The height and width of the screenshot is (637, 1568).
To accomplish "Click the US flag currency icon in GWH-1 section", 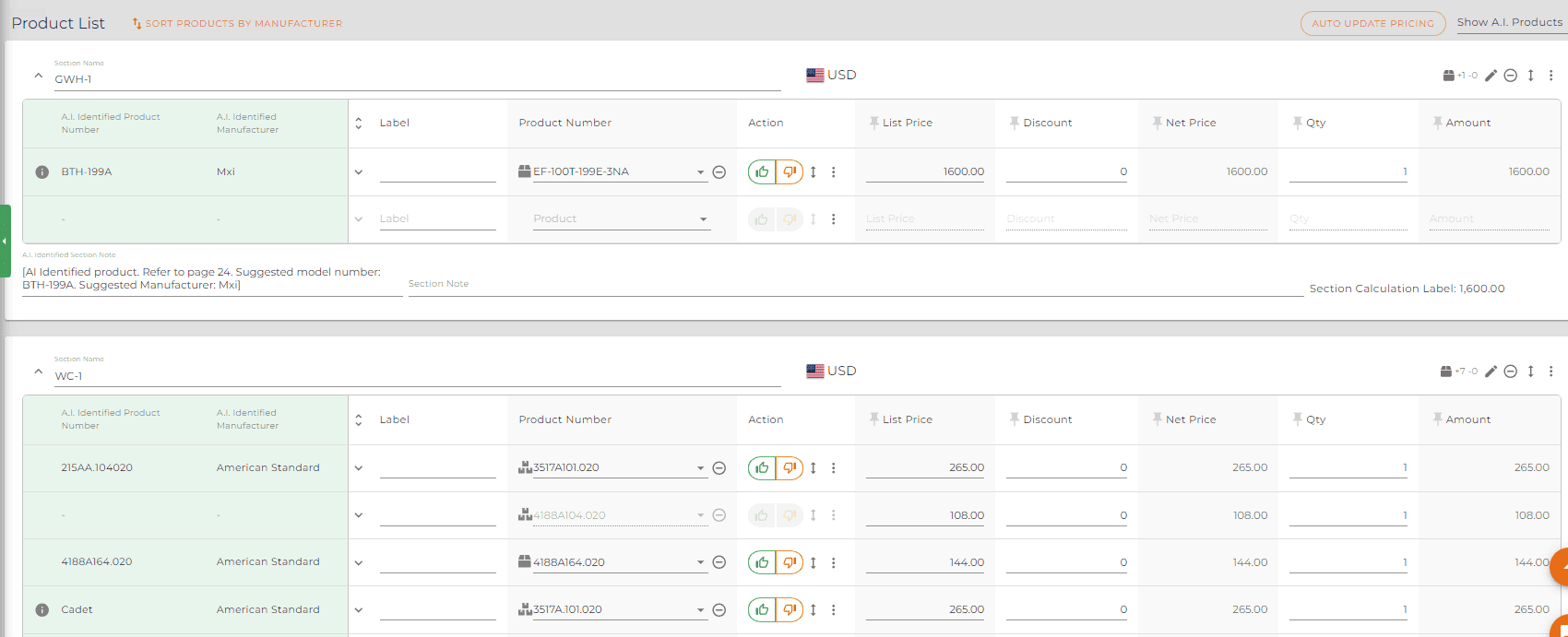I will [815, 76].
